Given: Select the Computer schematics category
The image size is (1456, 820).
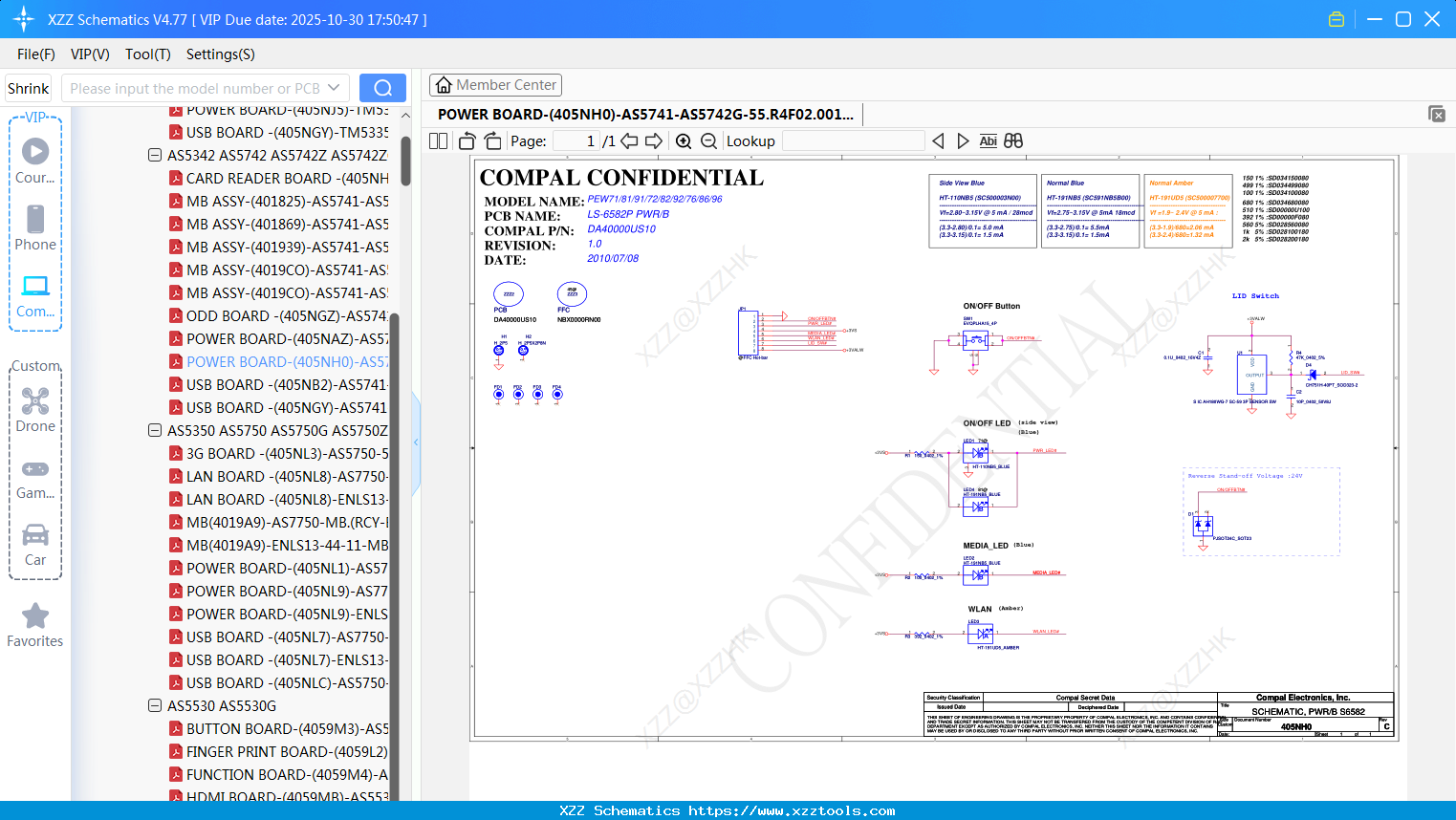Looking at the screenshot, I should (x=35, y=295).
